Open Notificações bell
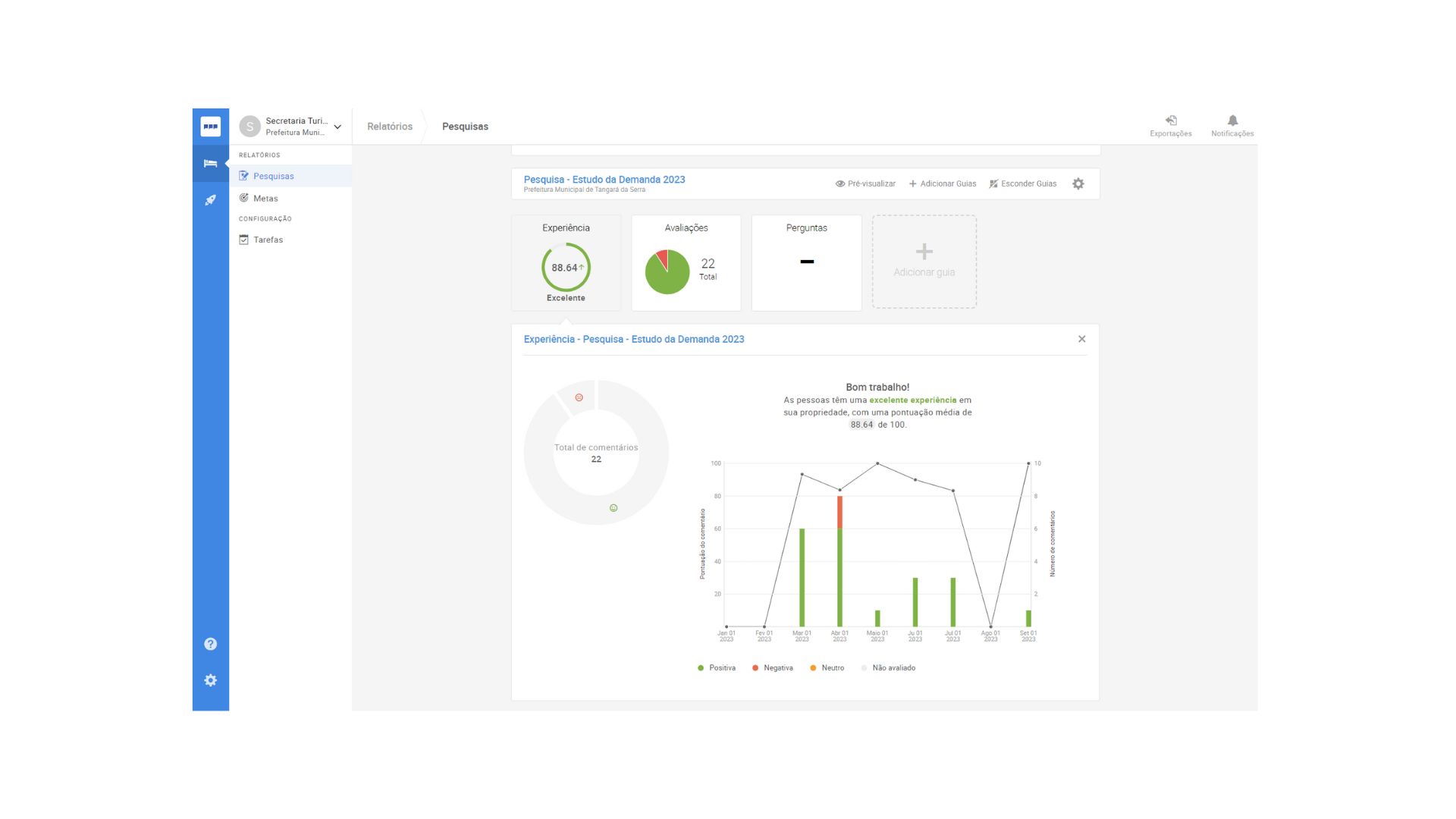Viewport: 1456px width, 819px height. click(x=1232, y=126)
